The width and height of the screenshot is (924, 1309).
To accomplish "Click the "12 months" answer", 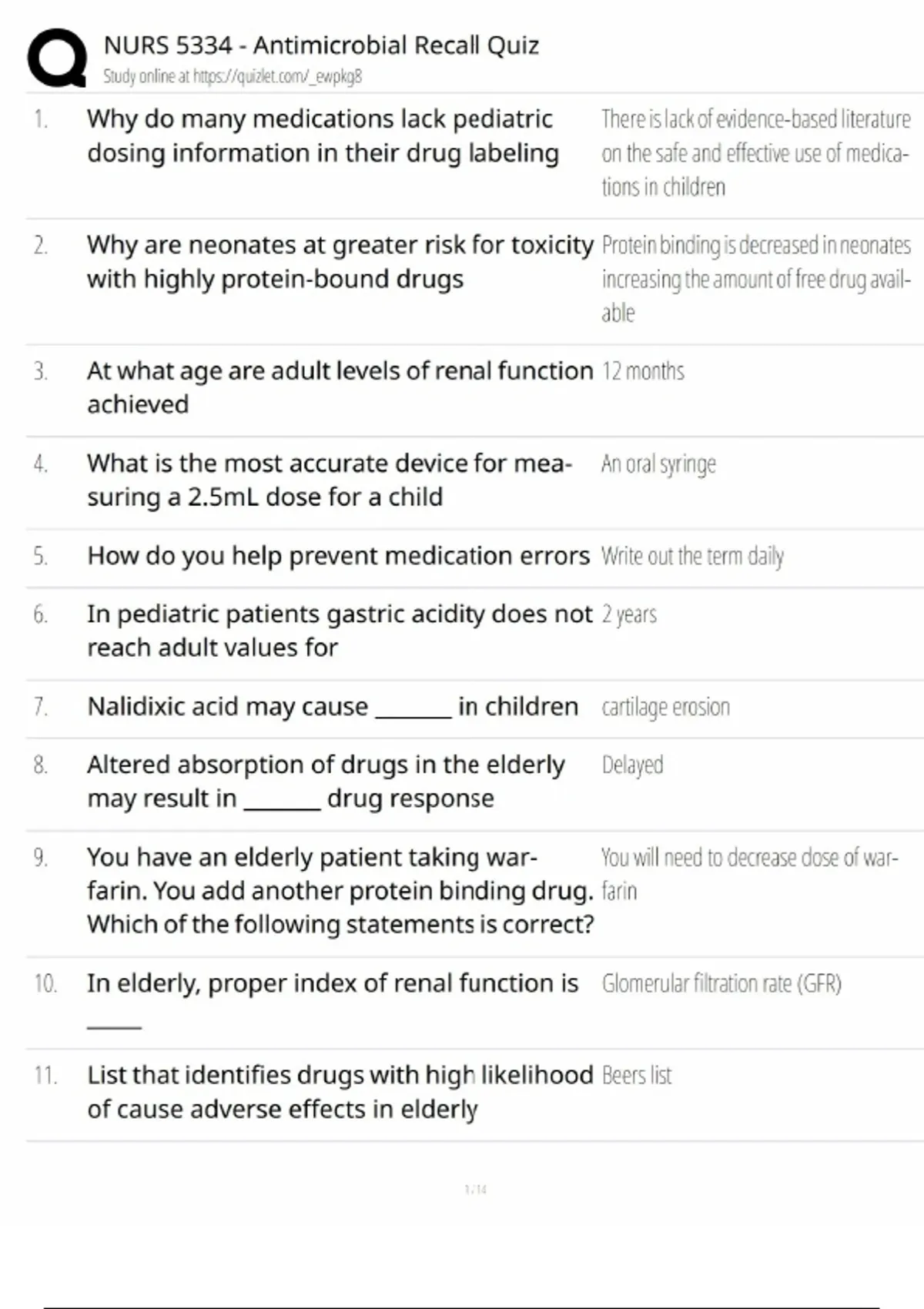I will (x=643, y=371).
